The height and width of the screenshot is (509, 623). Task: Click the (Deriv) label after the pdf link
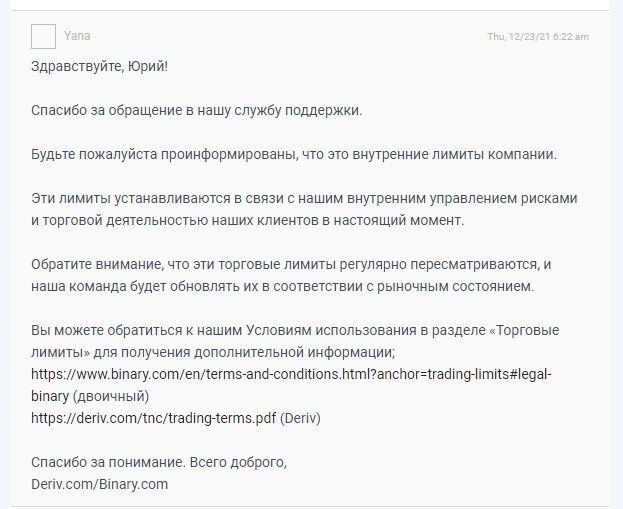click(x=300, y=418)
